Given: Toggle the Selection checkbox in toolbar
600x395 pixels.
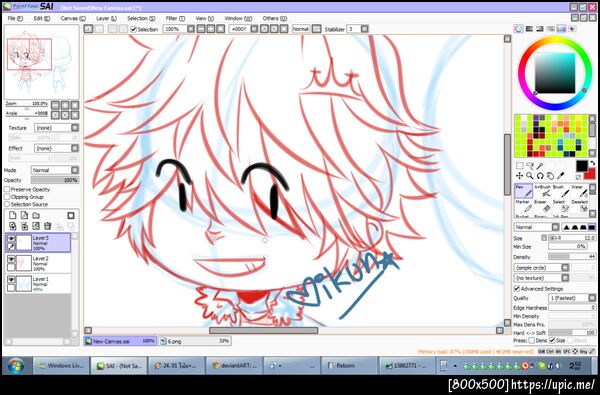Looking at the screenshot, I should 133,29.
